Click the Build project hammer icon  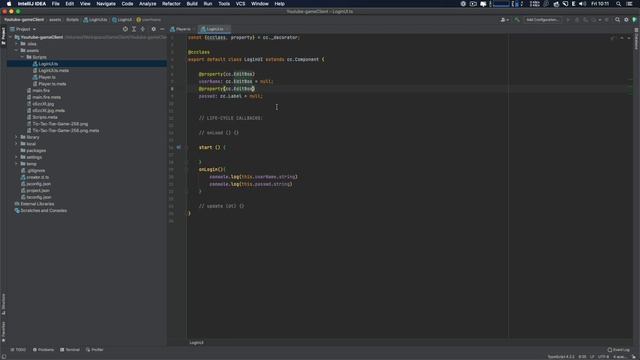(517, 20)
